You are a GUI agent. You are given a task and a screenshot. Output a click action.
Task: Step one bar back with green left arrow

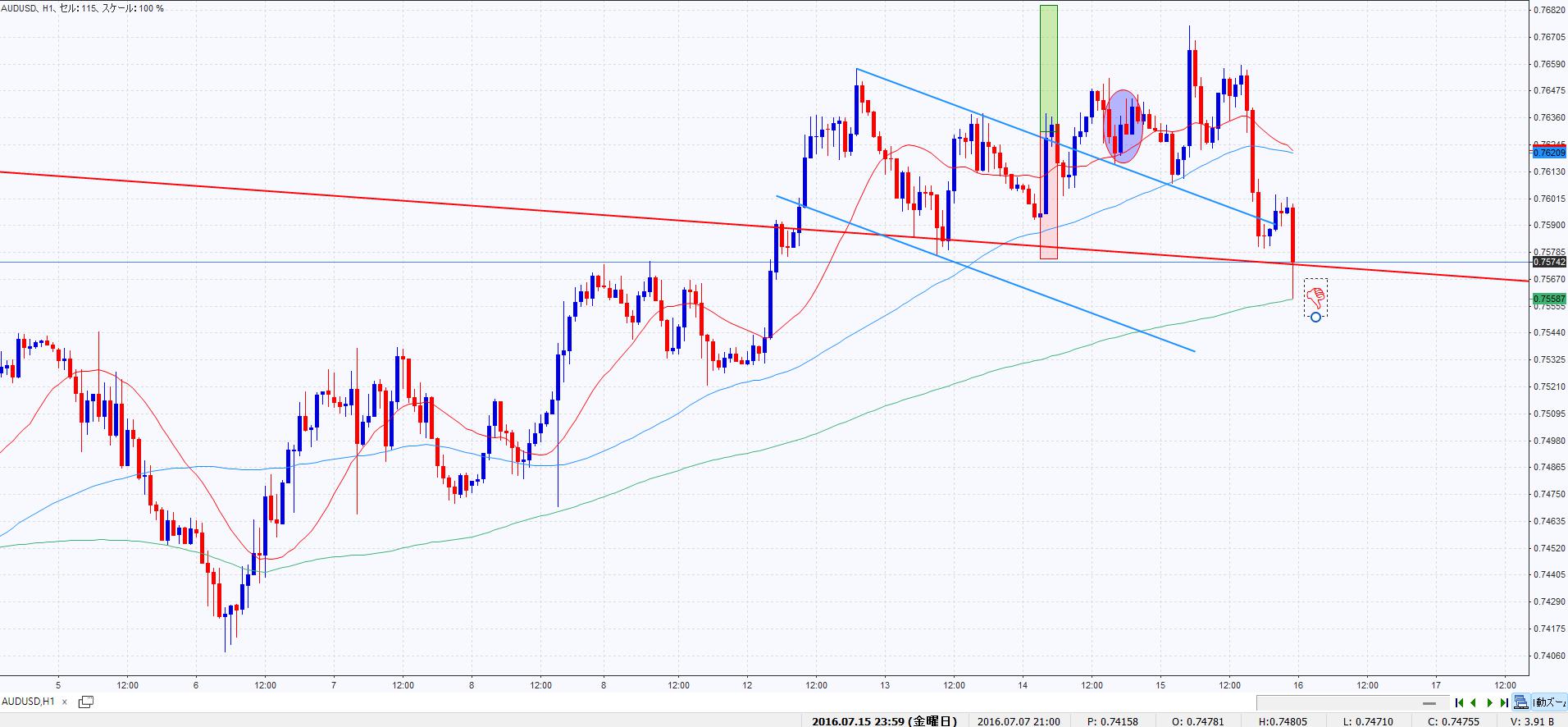(1475, 702)
